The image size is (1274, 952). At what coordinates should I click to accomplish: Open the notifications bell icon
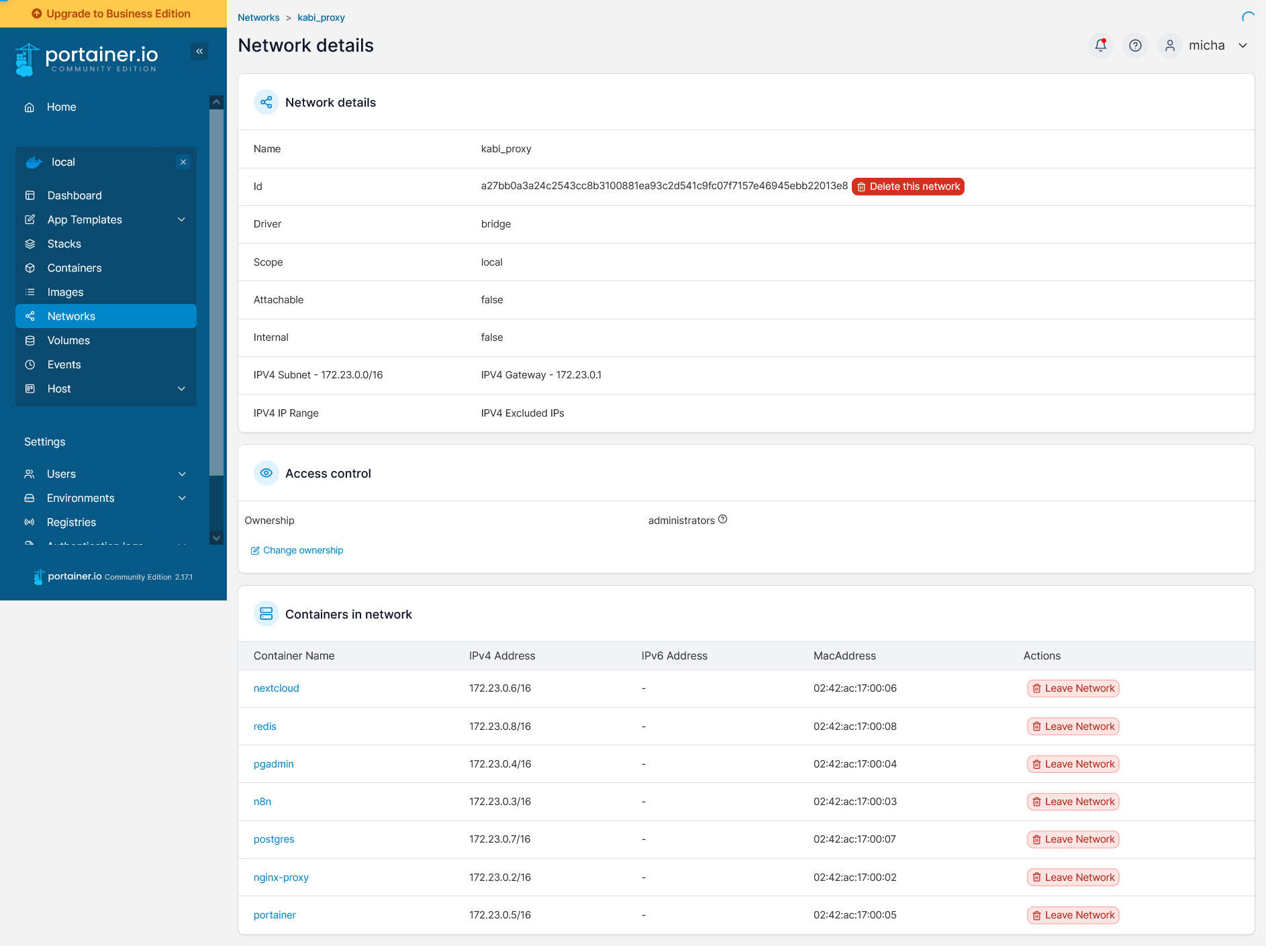1100,46
